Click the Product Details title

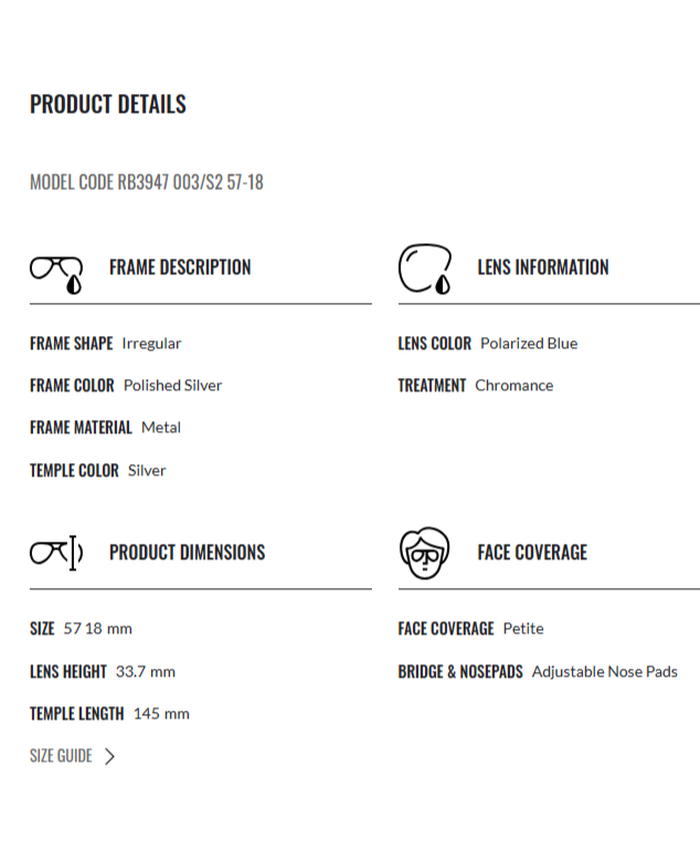(108, 104)
